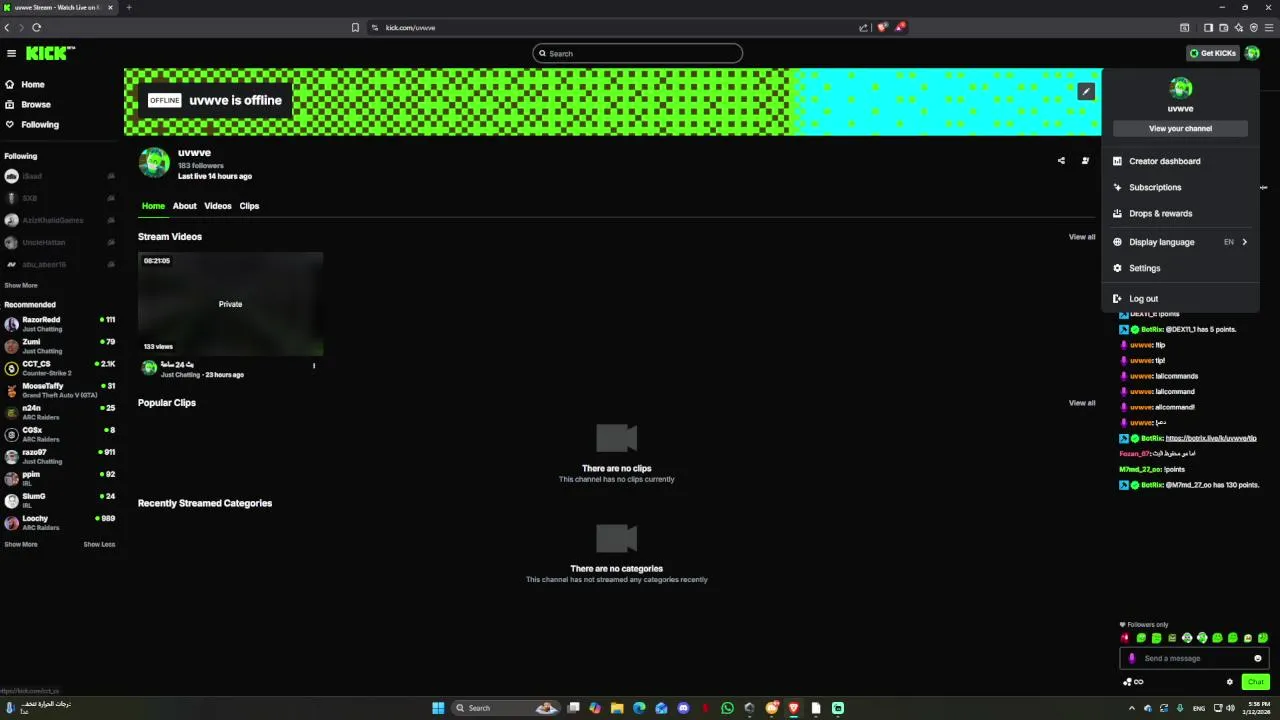The height and width of the screenshot is (720, 1280).
Task: Open Brave Leo AI icon
Action: (x=1239, y=27)
